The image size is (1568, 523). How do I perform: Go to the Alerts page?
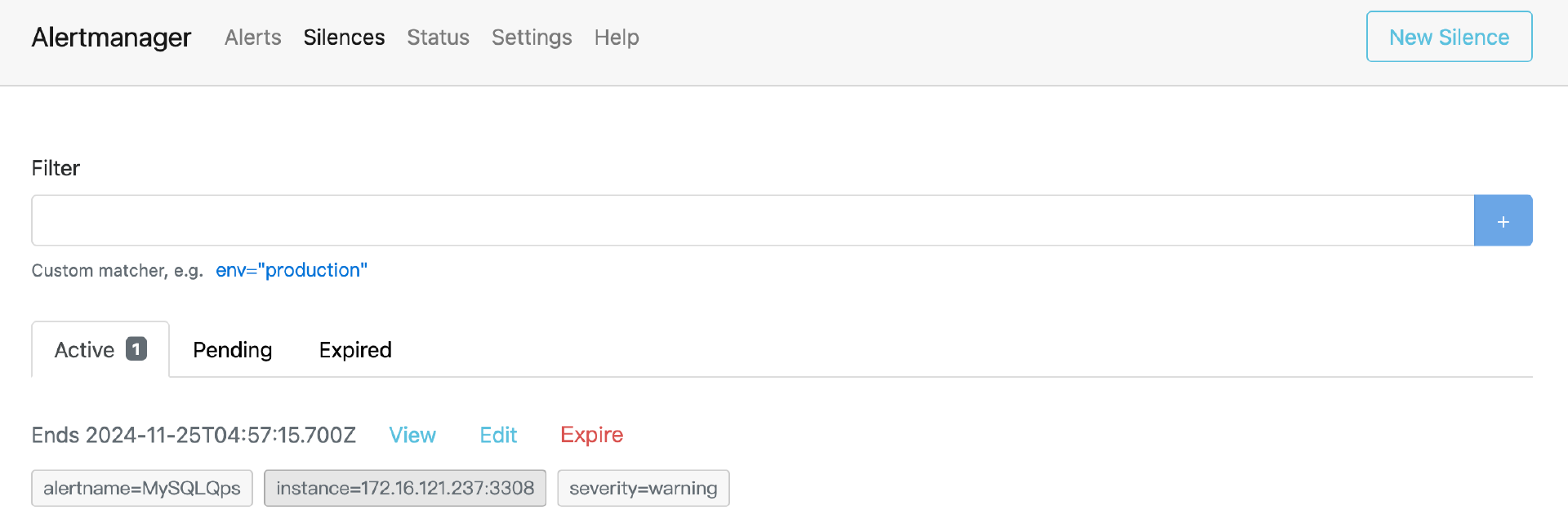coord(252,38)
